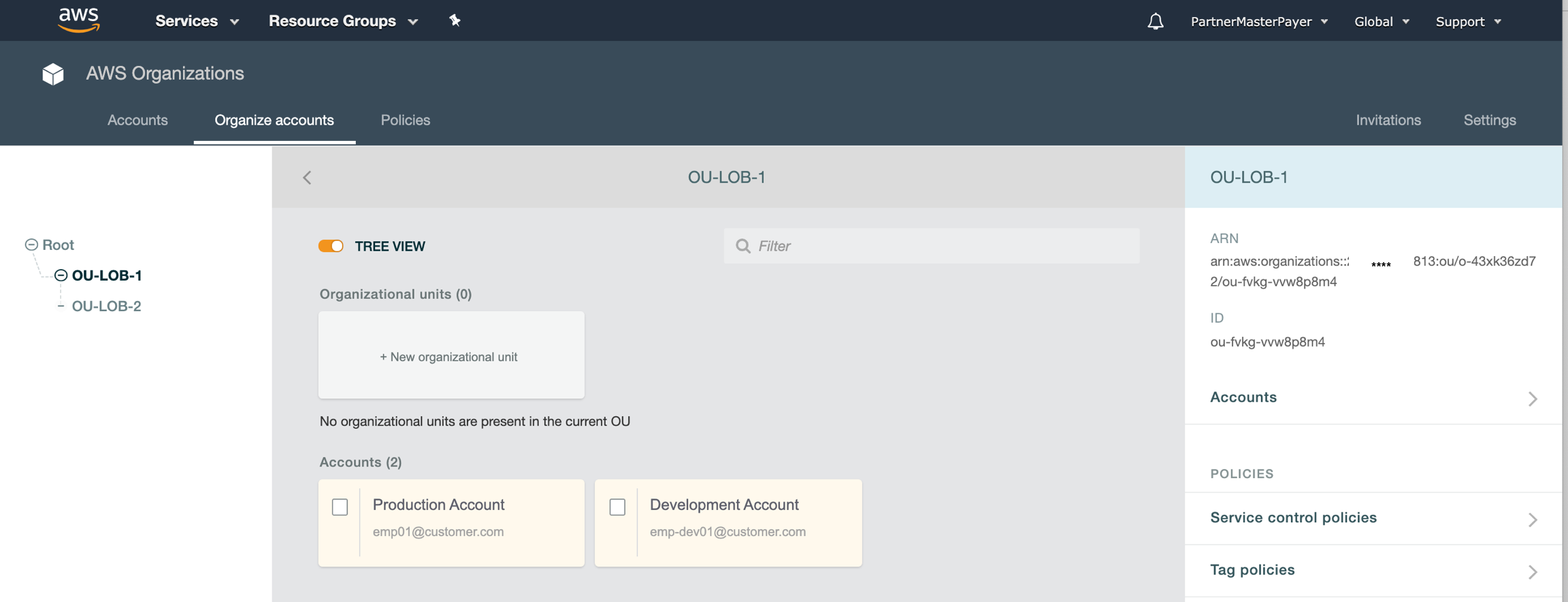Viewport: 1568px width, 602px height.
Task: Click the 'No organizational units are present' message
Action: (x=475, y=422)
